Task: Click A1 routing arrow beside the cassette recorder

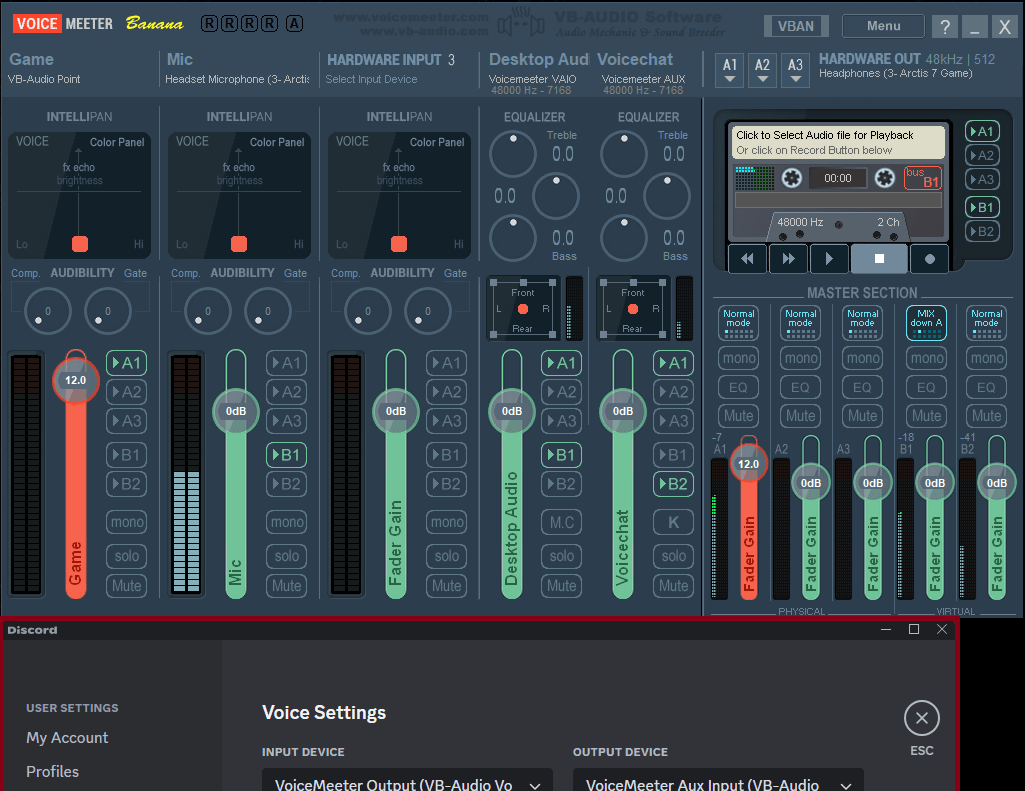Action: pos(981,130)
